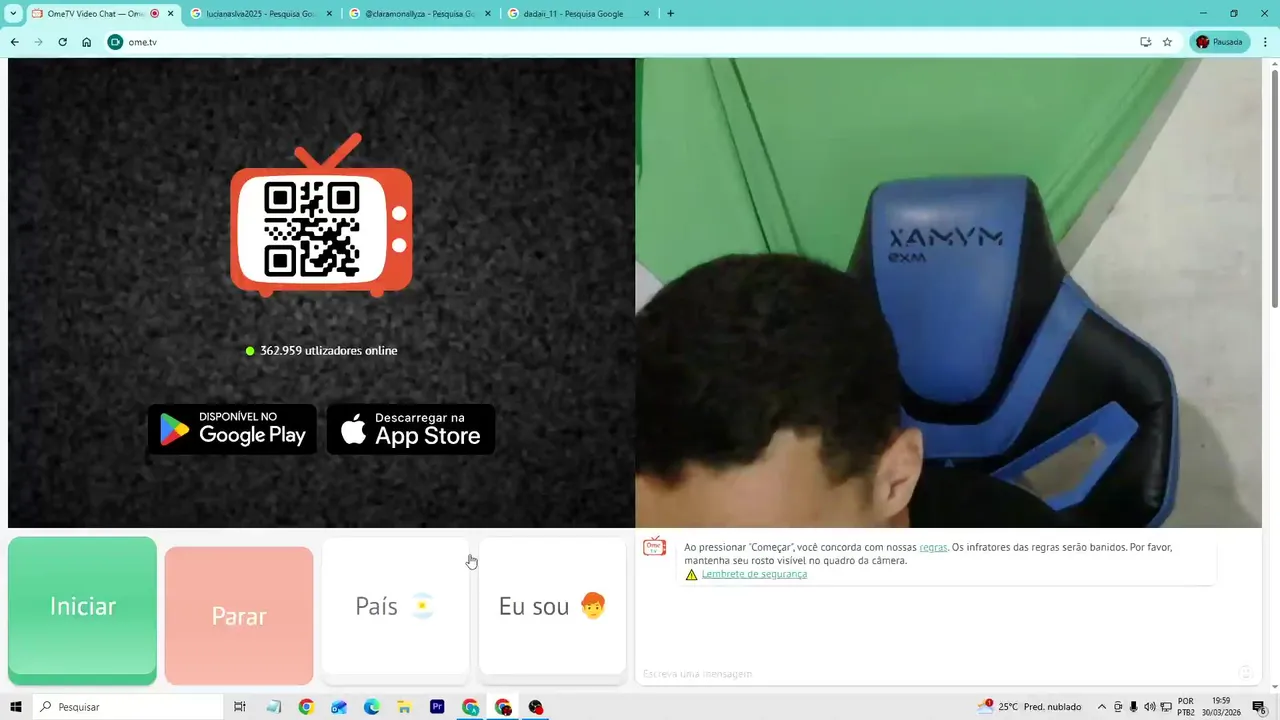
Task: Open the network connection tray icon
Action: (1165, 707)
